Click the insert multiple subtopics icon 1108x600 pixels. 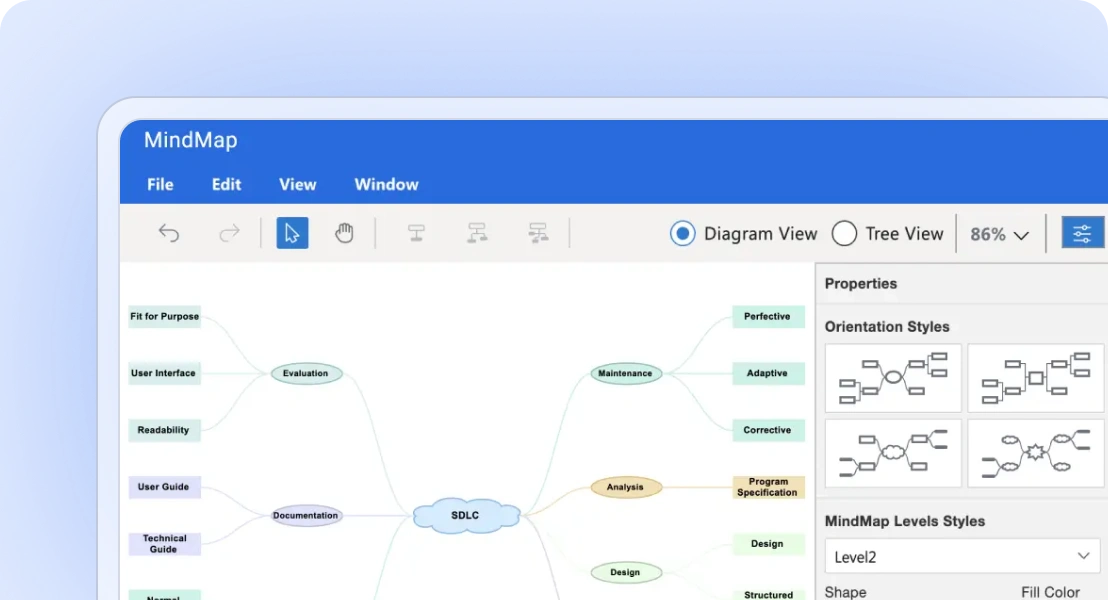538,233
